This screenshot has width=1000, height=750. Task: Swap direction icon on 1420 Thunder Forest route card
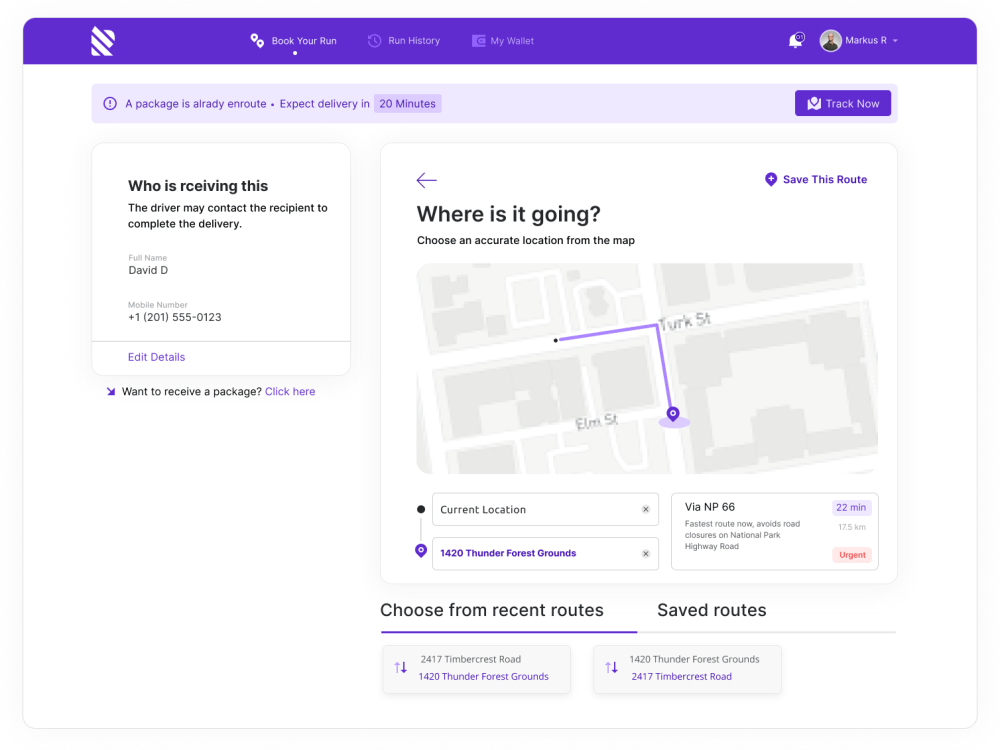click(612, 668)
